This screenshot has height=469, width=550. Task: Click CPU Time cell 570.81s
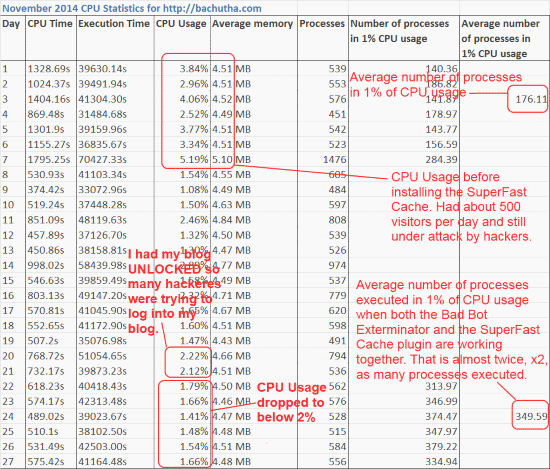pos(46,311)
